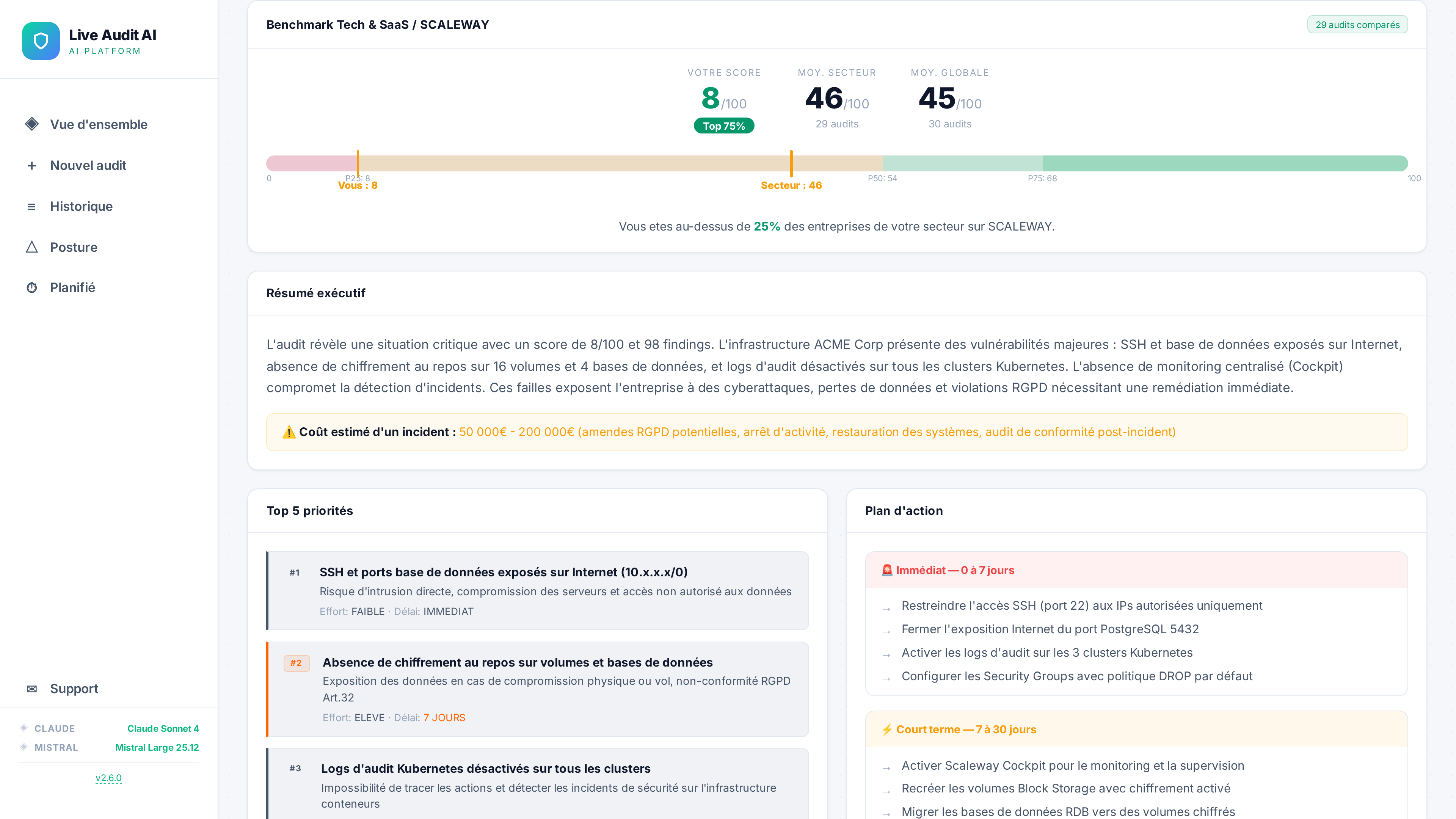The image size is (1456, 819).
Task: Open the v2.6.0 version link
Action: click(x=108, y=778)
